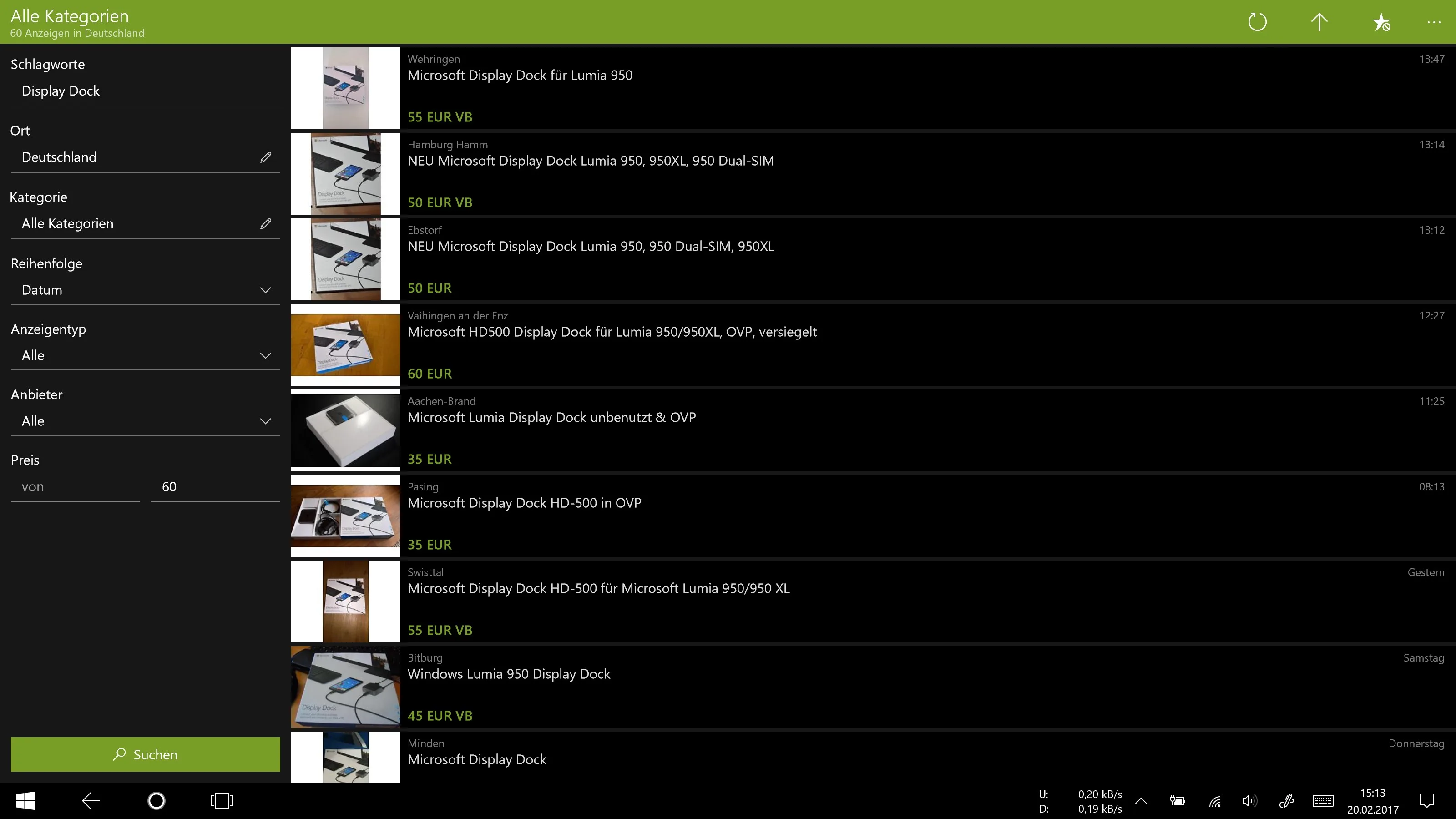Click the pencil icon beside Alle Kategorien
This screenshot has width=1456, height=819.
pyautogui.click(x=266, y=224)
